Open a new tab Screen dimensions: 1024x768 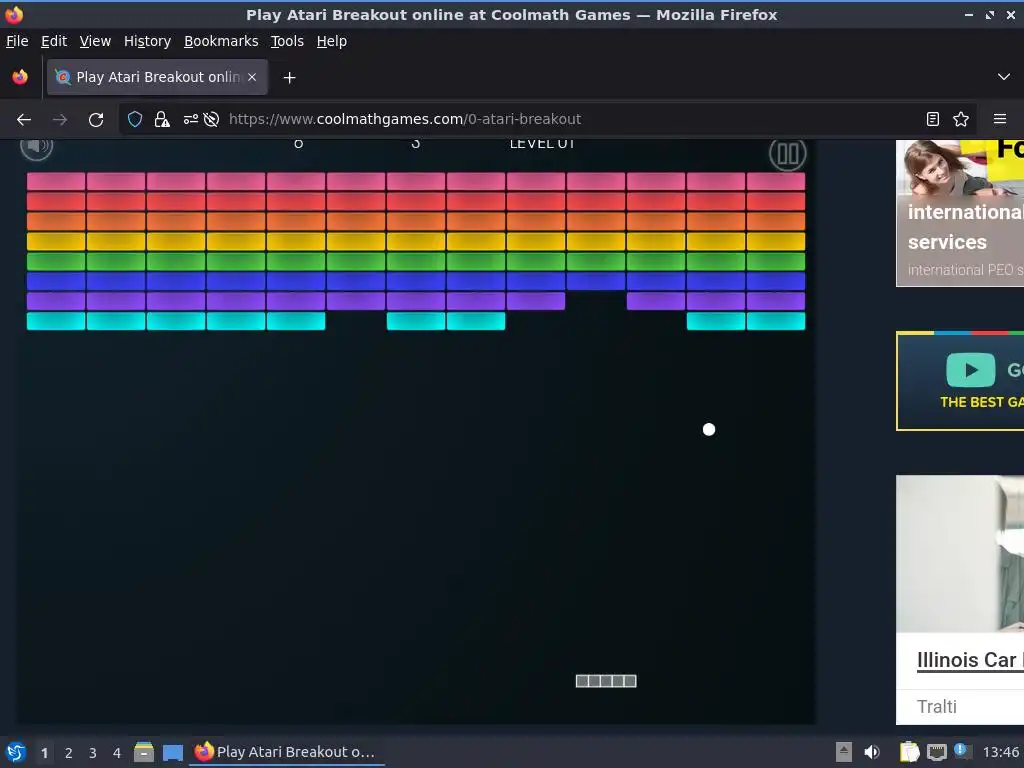pos(289,78)
